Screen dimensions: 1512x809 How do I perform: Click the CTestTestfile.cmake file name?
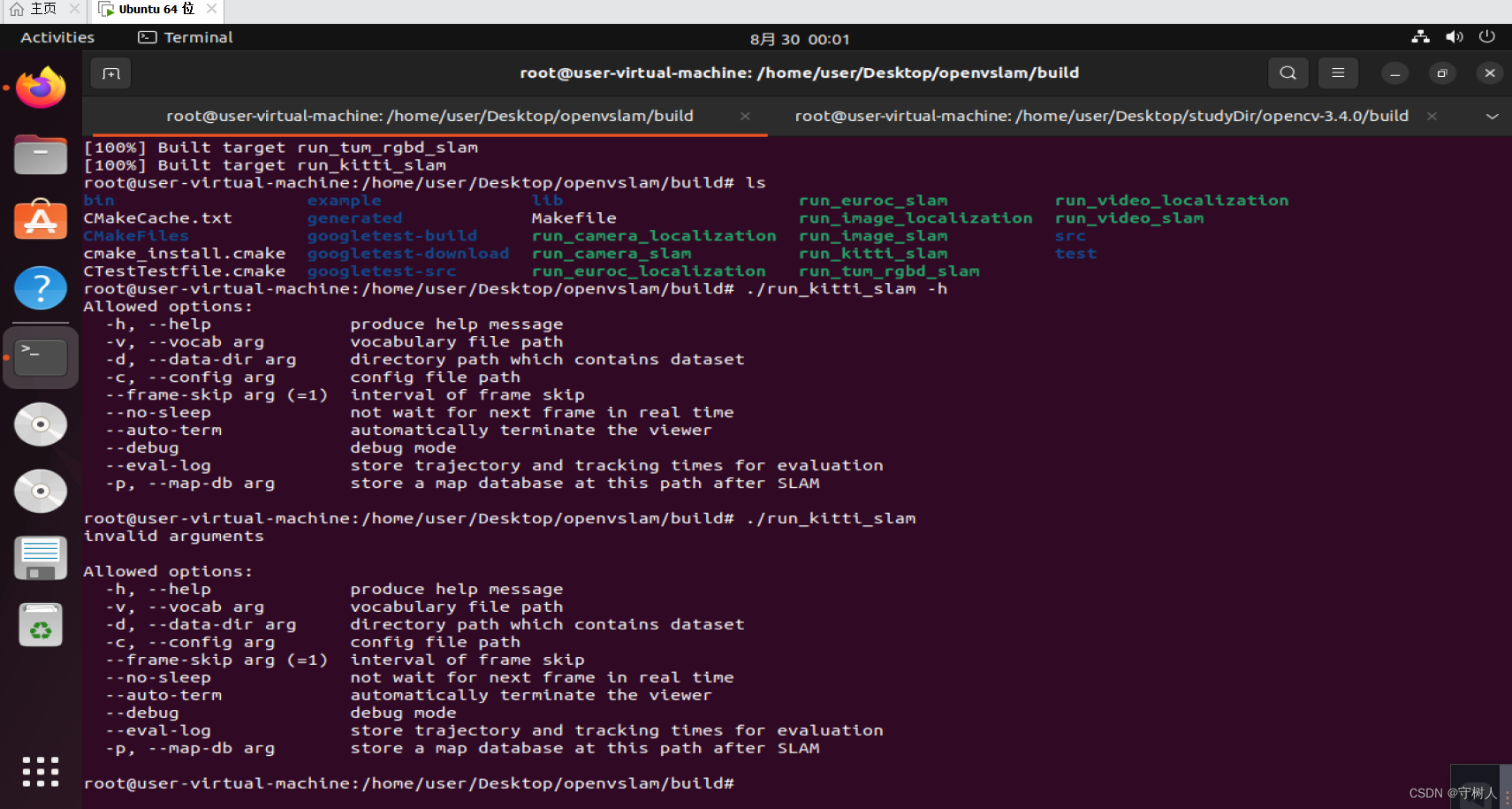184,271
